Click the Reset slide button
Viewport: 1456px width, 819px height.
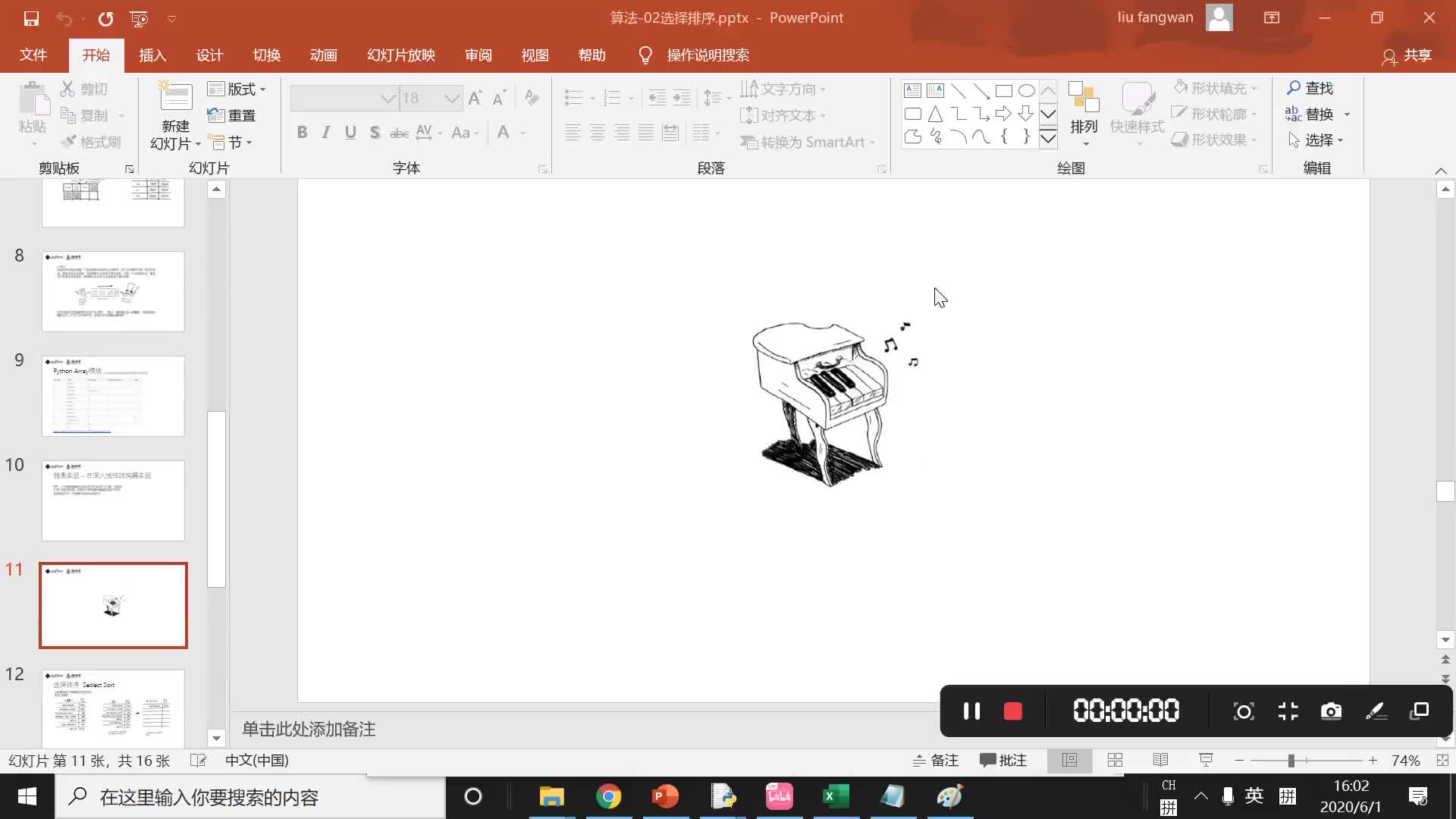[231, 116]
